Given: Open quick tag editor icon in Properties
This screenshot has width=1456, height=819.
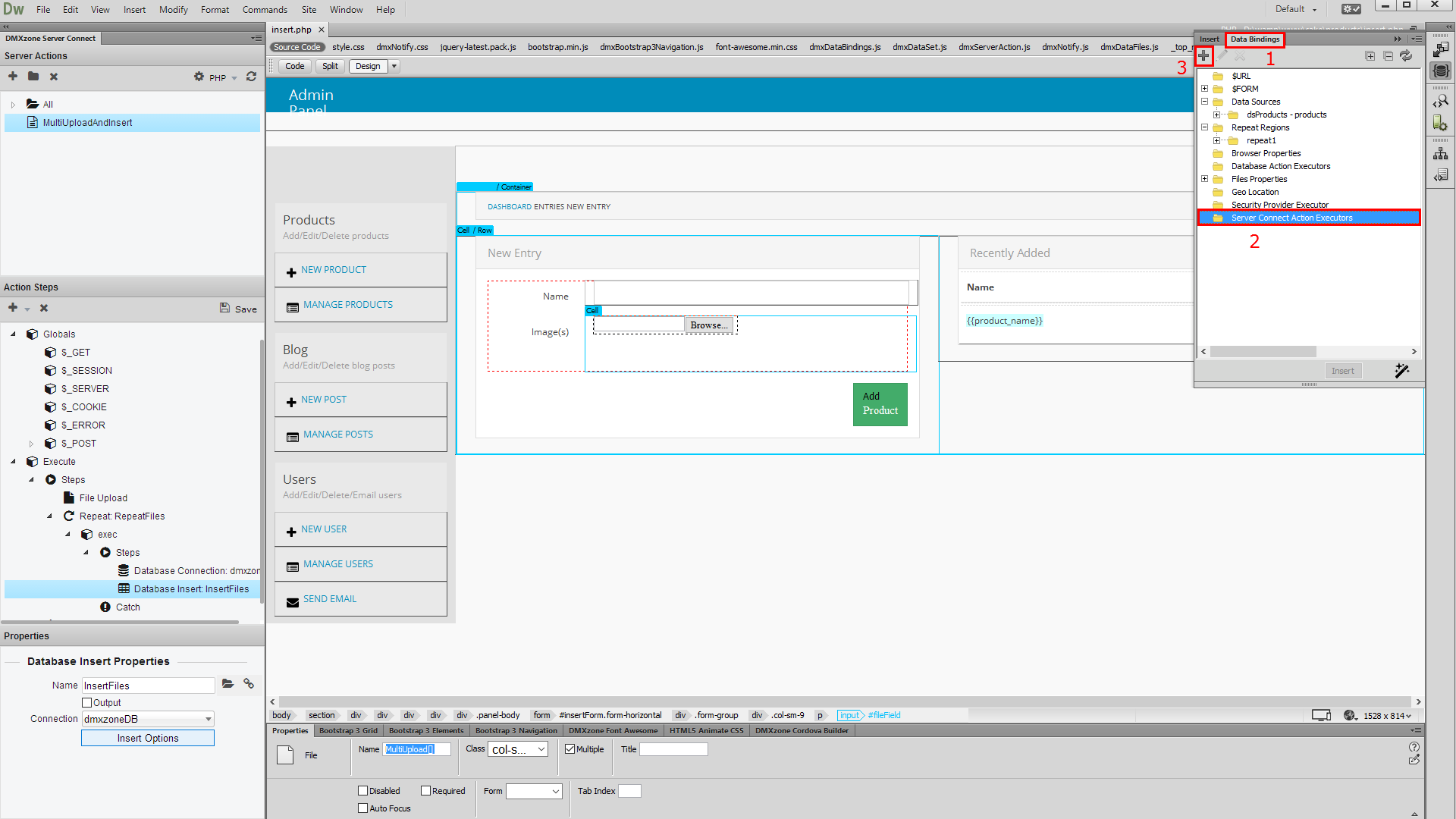Looking at the screenshot, I should (1414, 760).
